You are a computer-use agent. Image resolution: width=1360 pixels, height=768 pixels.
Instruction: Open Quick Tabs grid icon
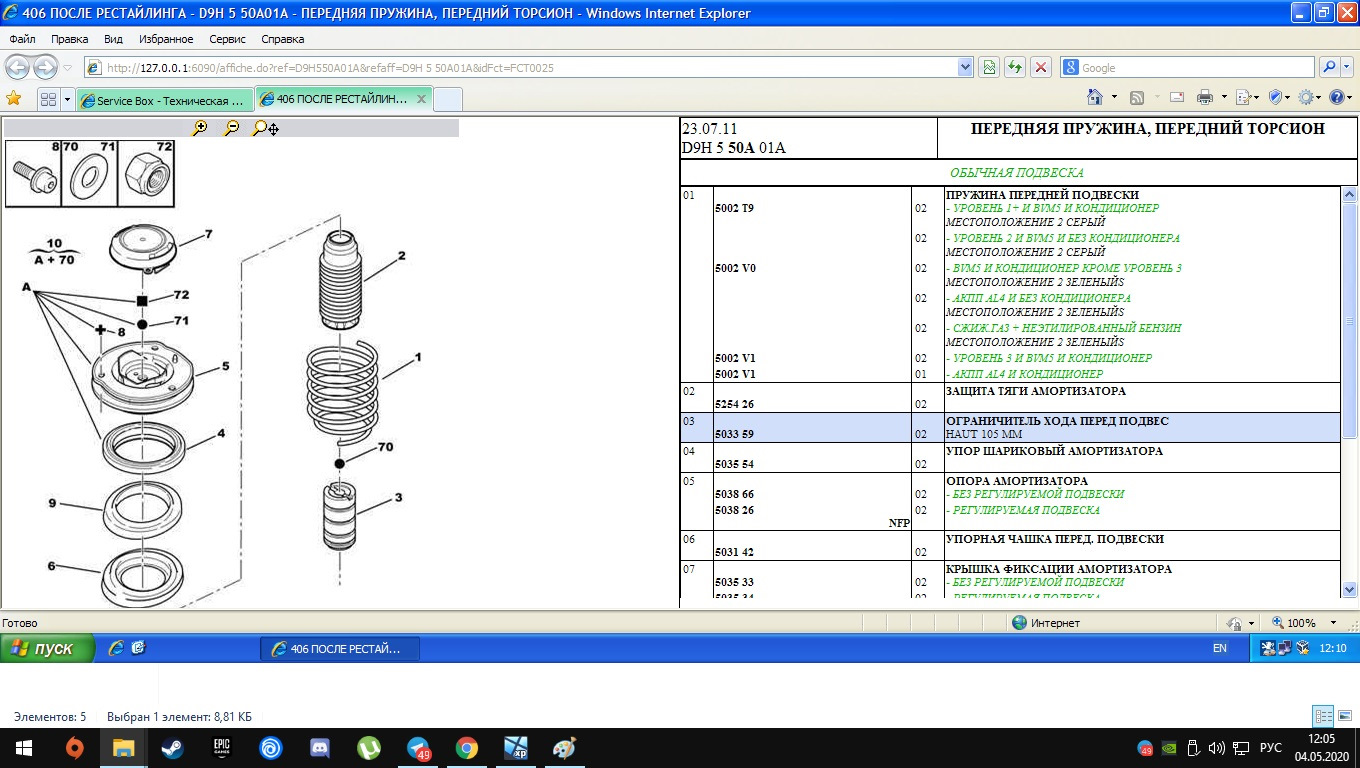coord(47,100)
